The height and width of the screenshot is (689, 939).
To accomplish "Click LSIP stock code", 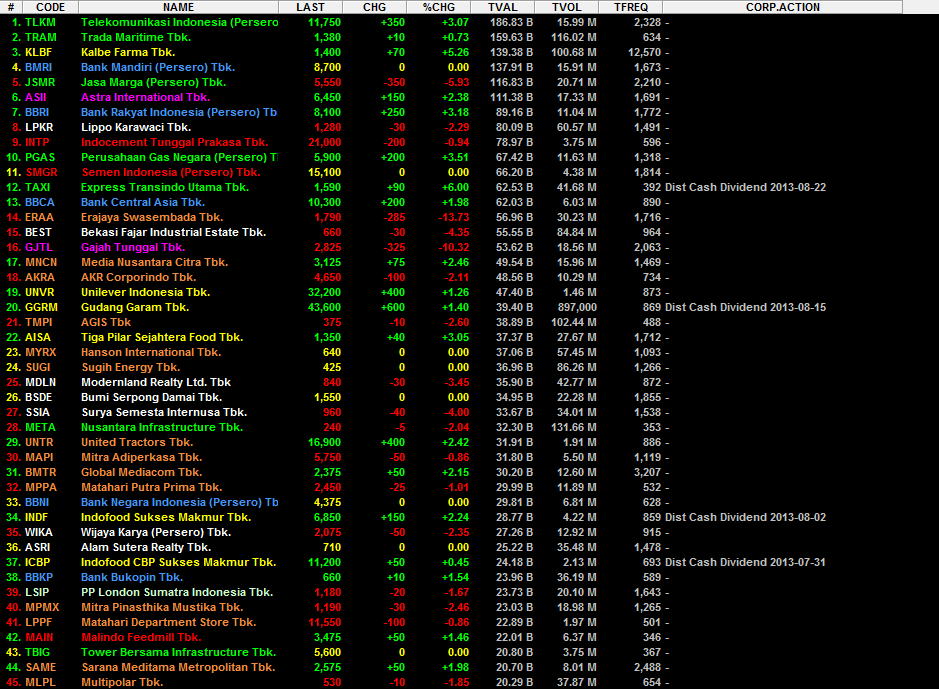I will (37, 592).
